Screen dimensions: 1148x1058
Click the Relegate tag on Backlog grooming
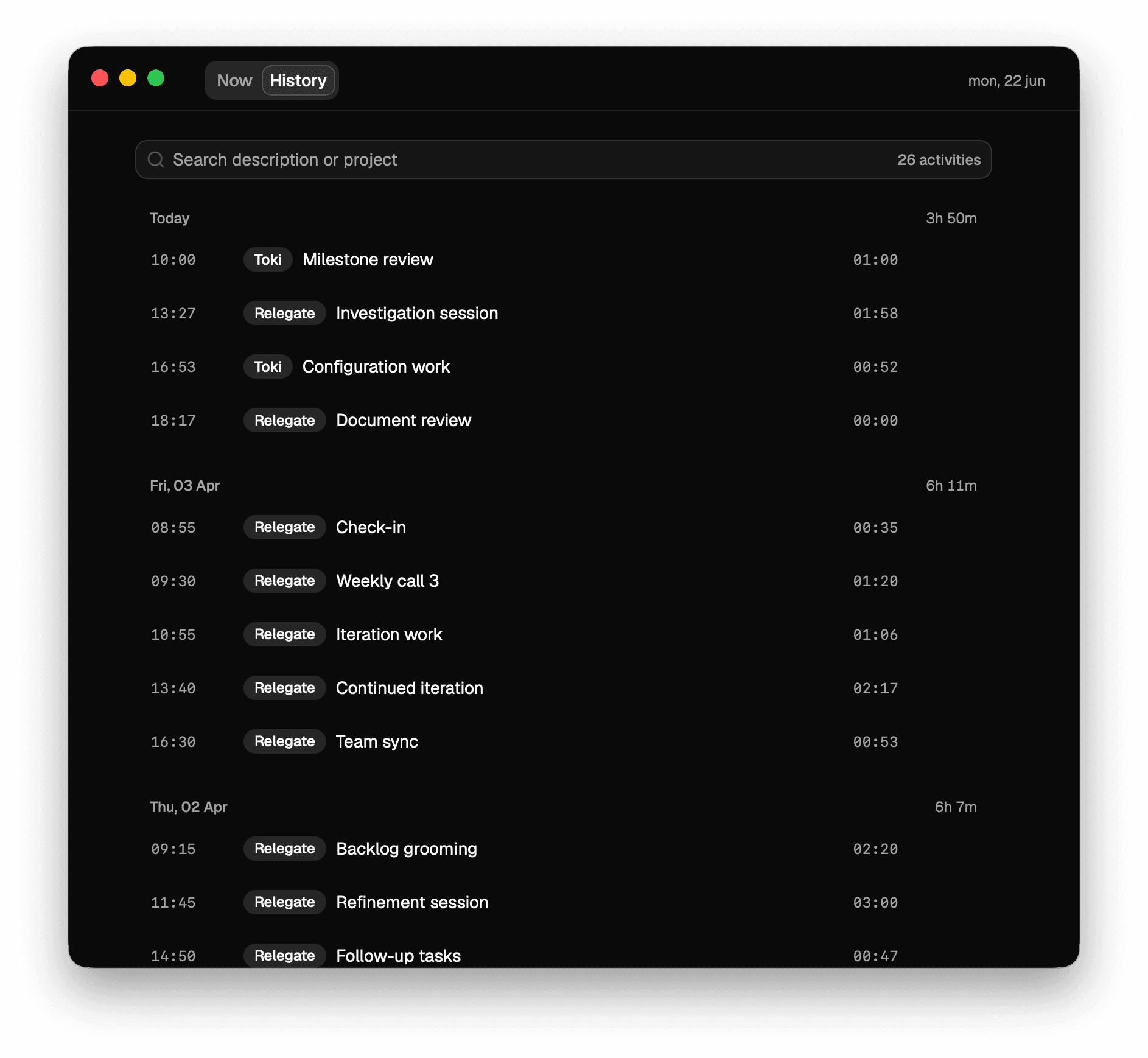(284, 849)
